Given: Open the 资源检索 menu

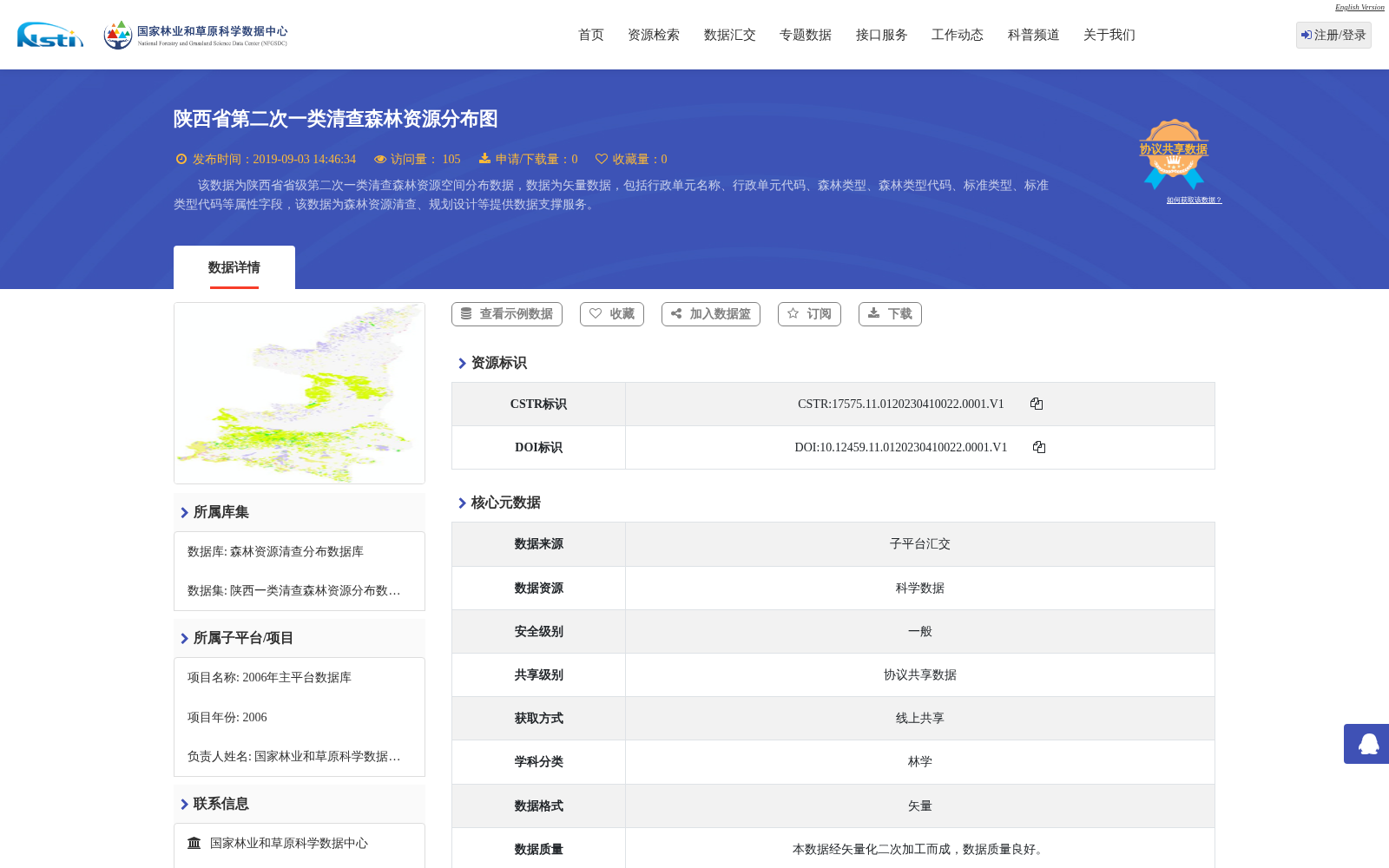Looking at the screenshot, I should pos(654,35).
